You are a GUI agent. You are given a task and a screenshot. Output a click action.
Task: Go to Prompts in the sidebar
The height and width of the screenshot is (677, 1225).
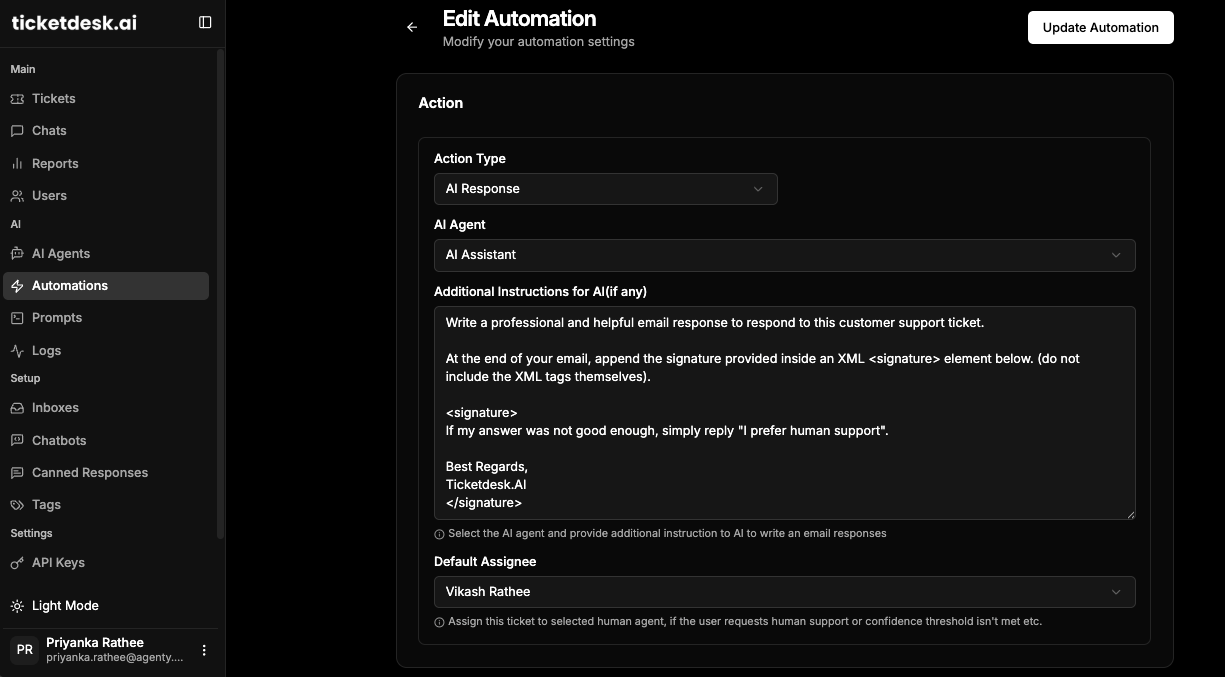tap(57, 318)
